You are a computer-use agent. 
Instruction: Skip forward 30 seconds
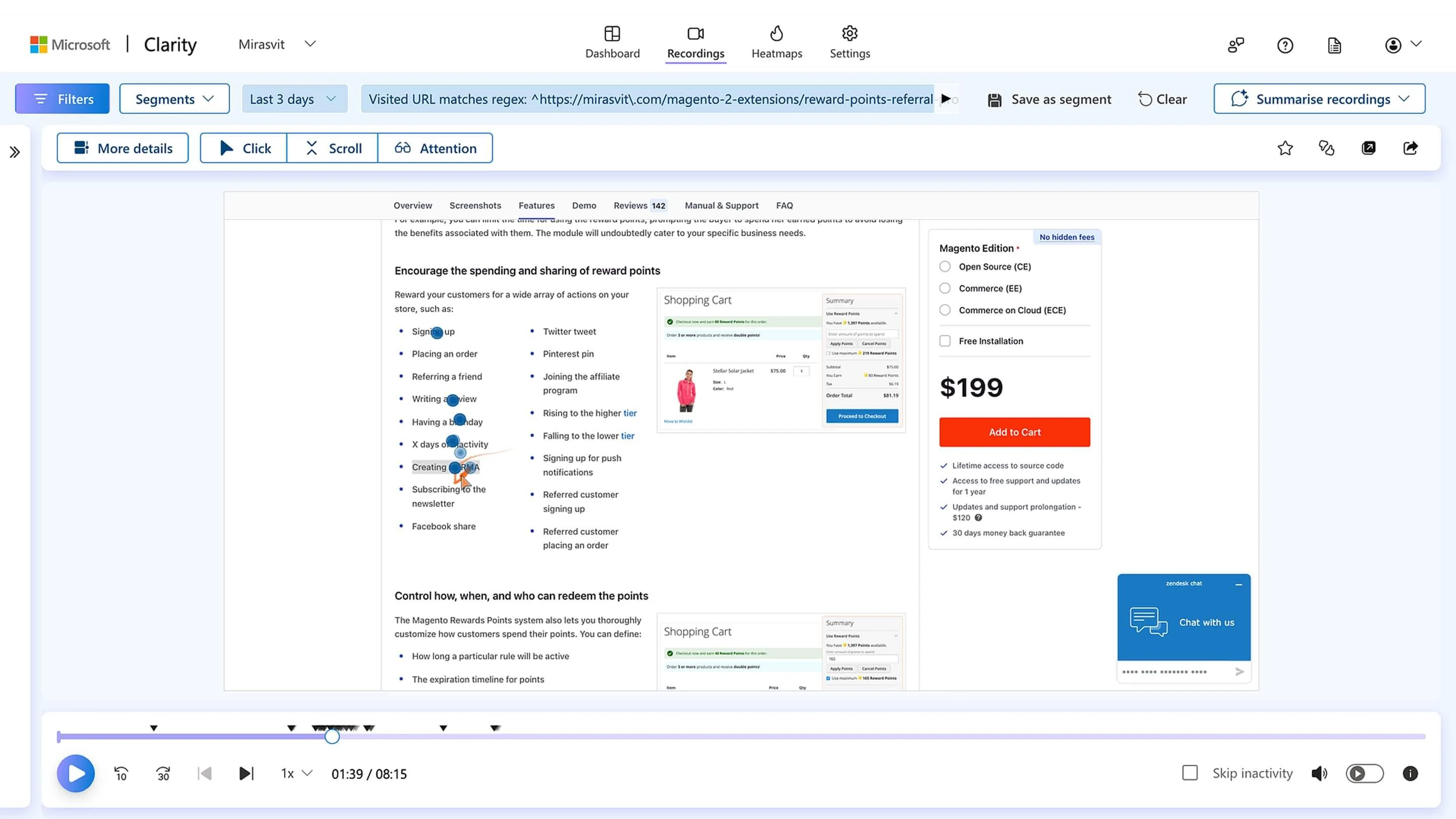point(163,773)
